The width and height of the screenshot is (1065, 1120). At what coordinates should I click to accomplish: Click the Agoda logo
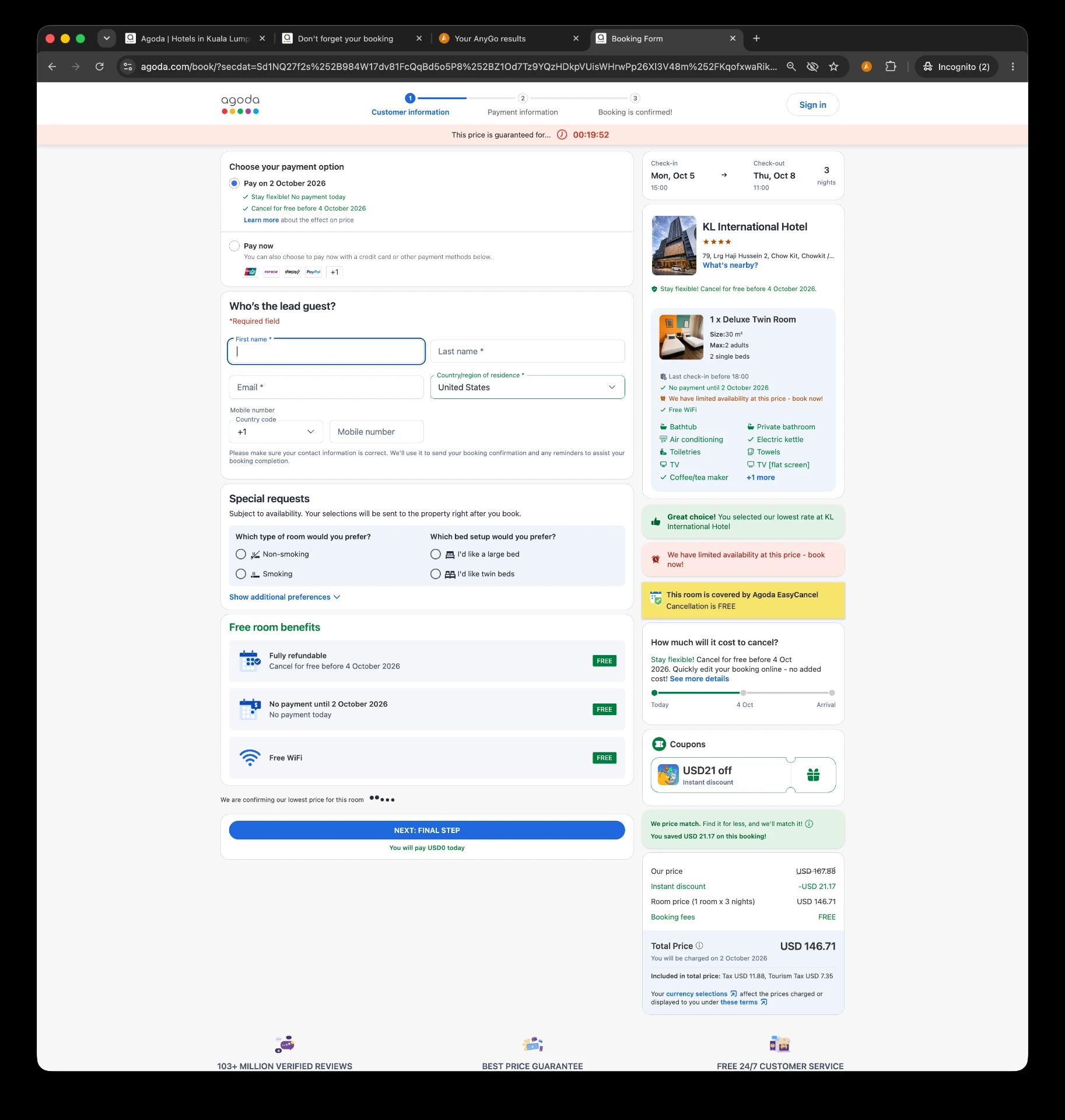[x=240, y=104]
